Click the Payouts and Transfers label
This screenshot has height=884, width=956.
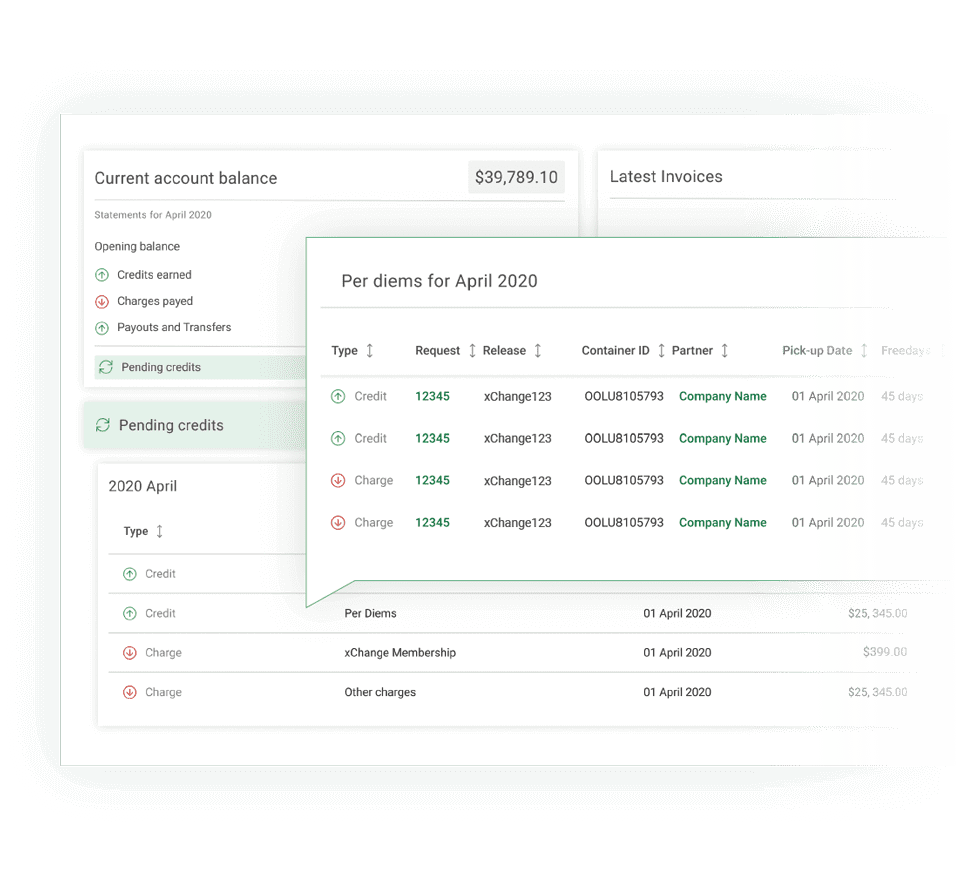pos(174,327)
